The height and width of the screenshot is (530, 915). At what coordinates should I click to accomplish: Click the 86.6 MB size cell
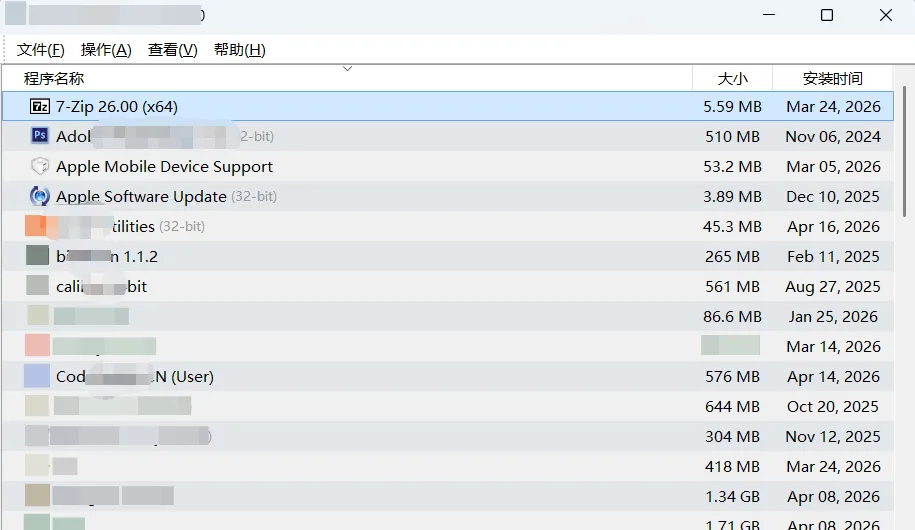732,316
